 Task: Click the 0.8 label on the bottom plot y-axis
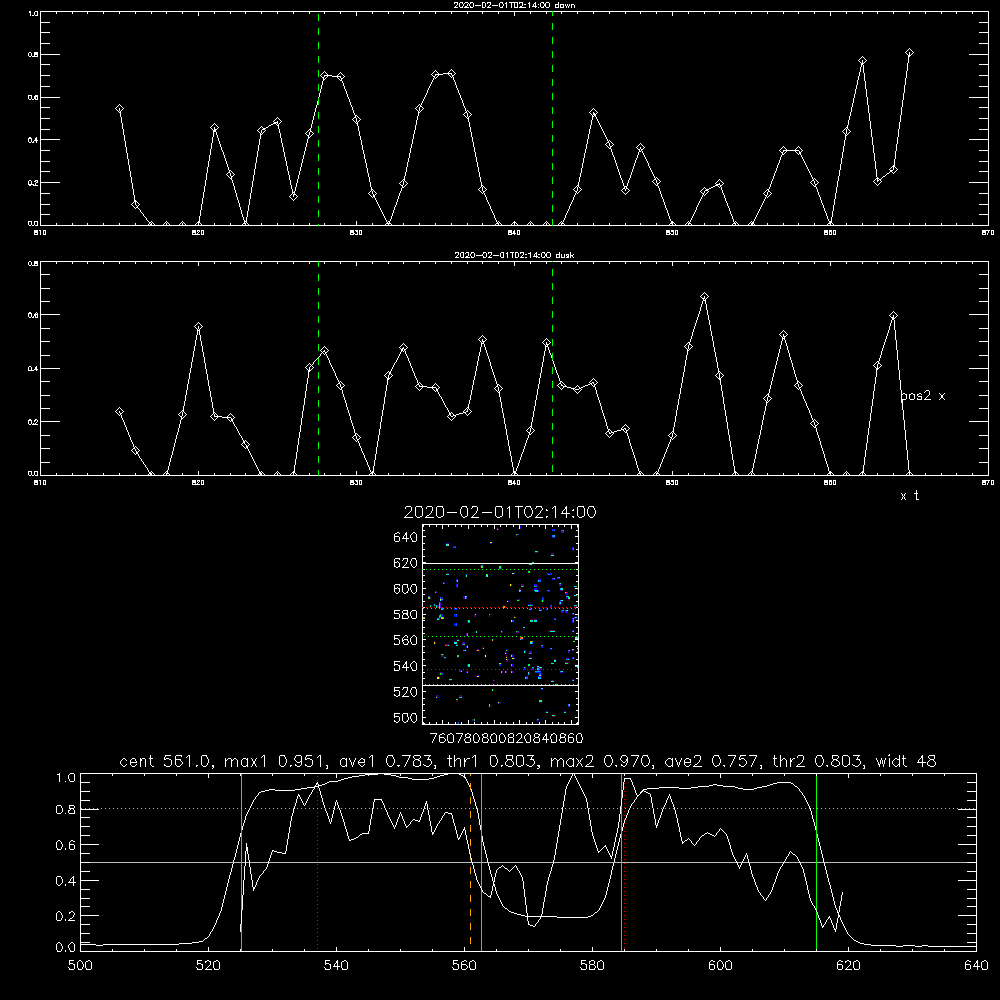tap(66, 809)
